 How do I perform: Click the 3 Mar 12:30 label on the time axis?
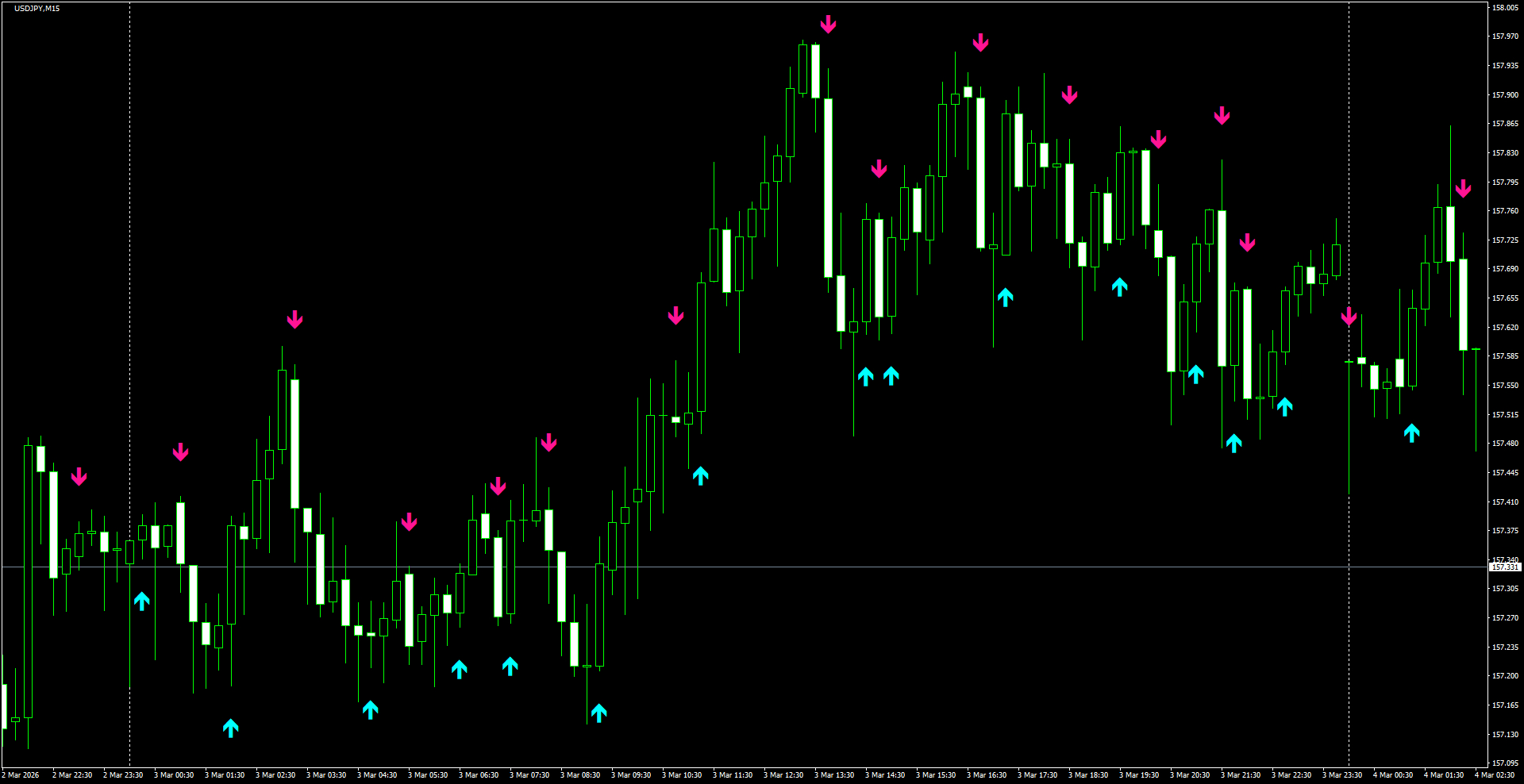point(786,775)
